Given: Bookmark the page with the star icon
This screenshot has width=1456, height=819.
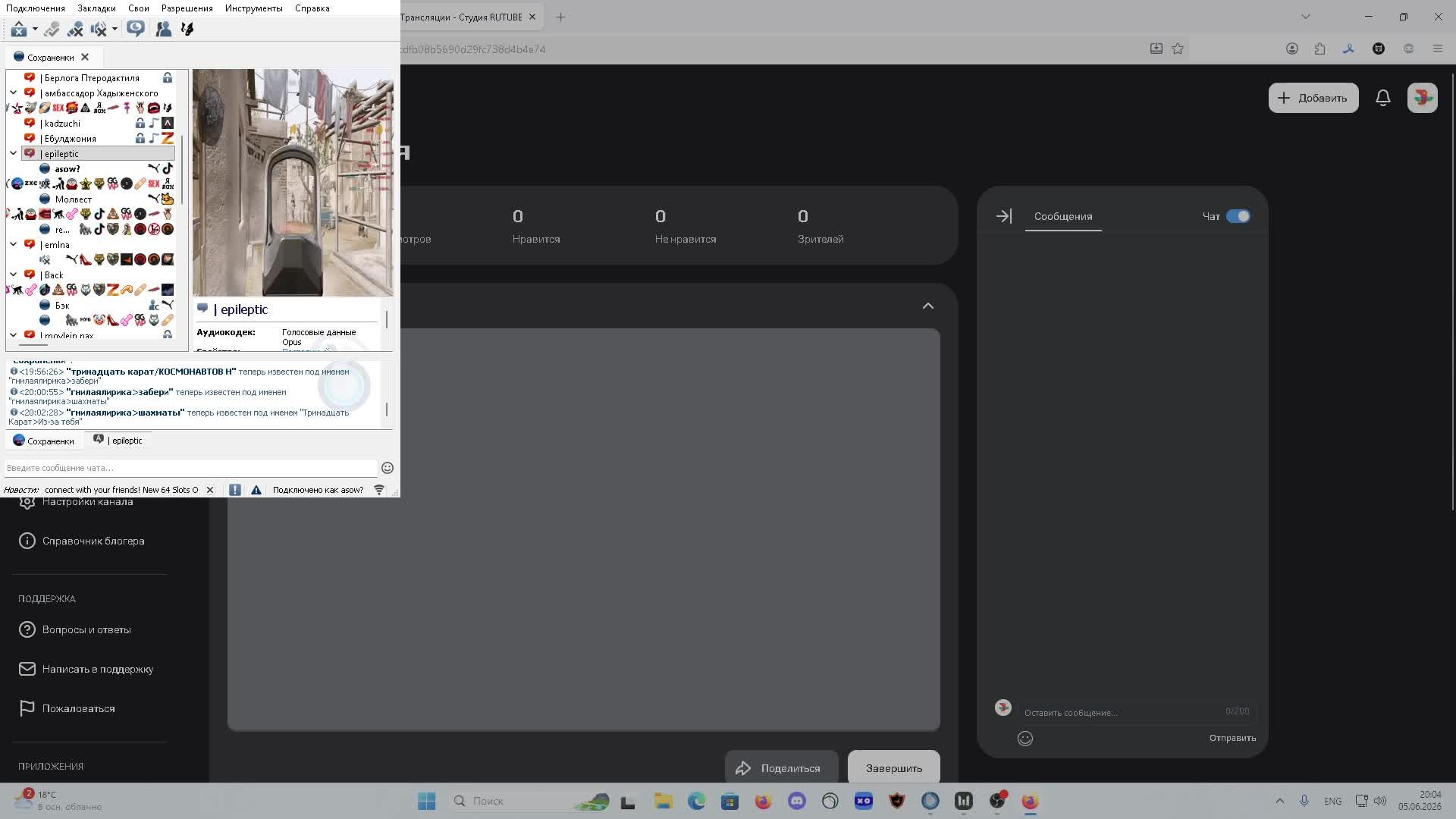Looking at the screenshot, I should tap(1178, 49).
